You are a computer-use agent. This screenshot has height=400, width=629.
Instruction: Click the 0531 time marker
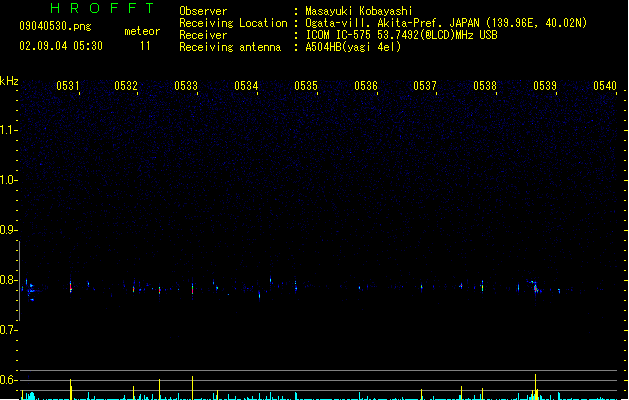[68, 86]
